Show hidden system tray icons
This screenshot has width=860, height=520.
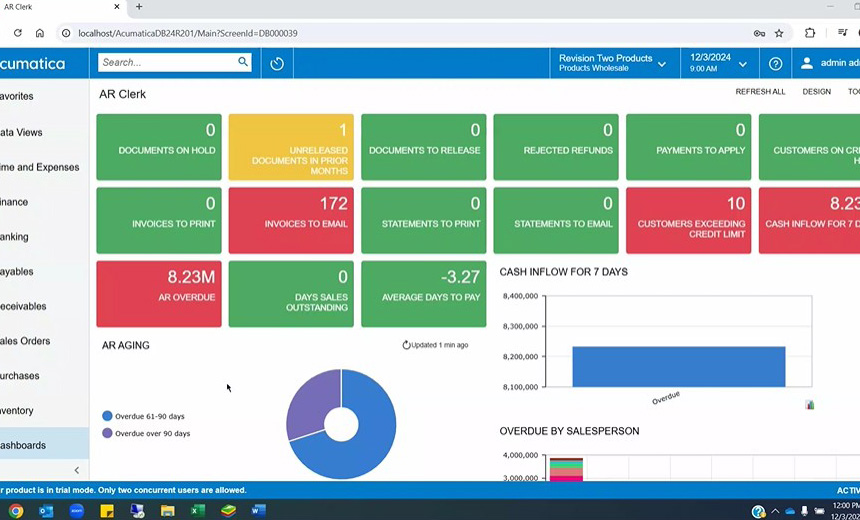pyautogui.click(x=775, y=511)
